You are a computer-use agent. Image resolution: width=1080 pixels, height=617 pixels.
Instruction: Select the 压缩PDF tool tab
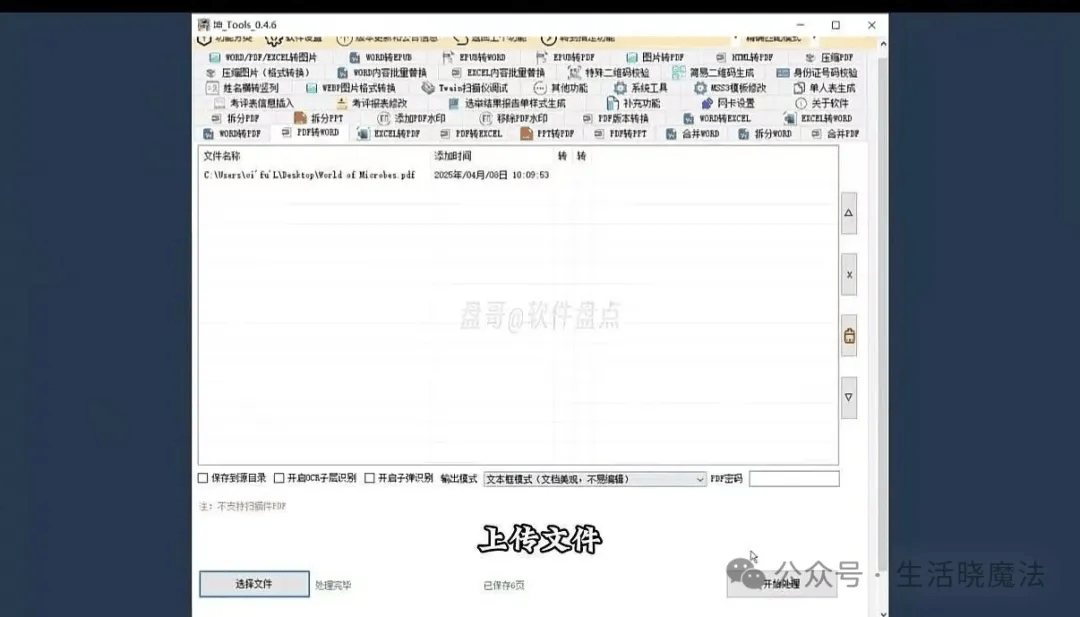[x=829, y=58]
